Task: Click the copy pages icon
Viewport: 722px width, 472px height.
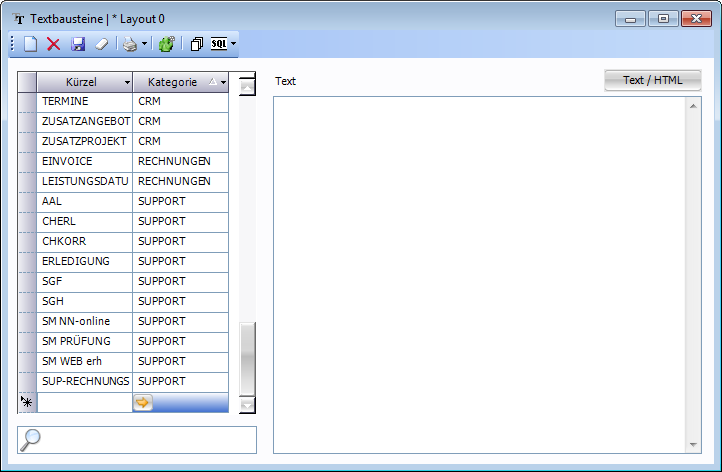Action: 196,44
